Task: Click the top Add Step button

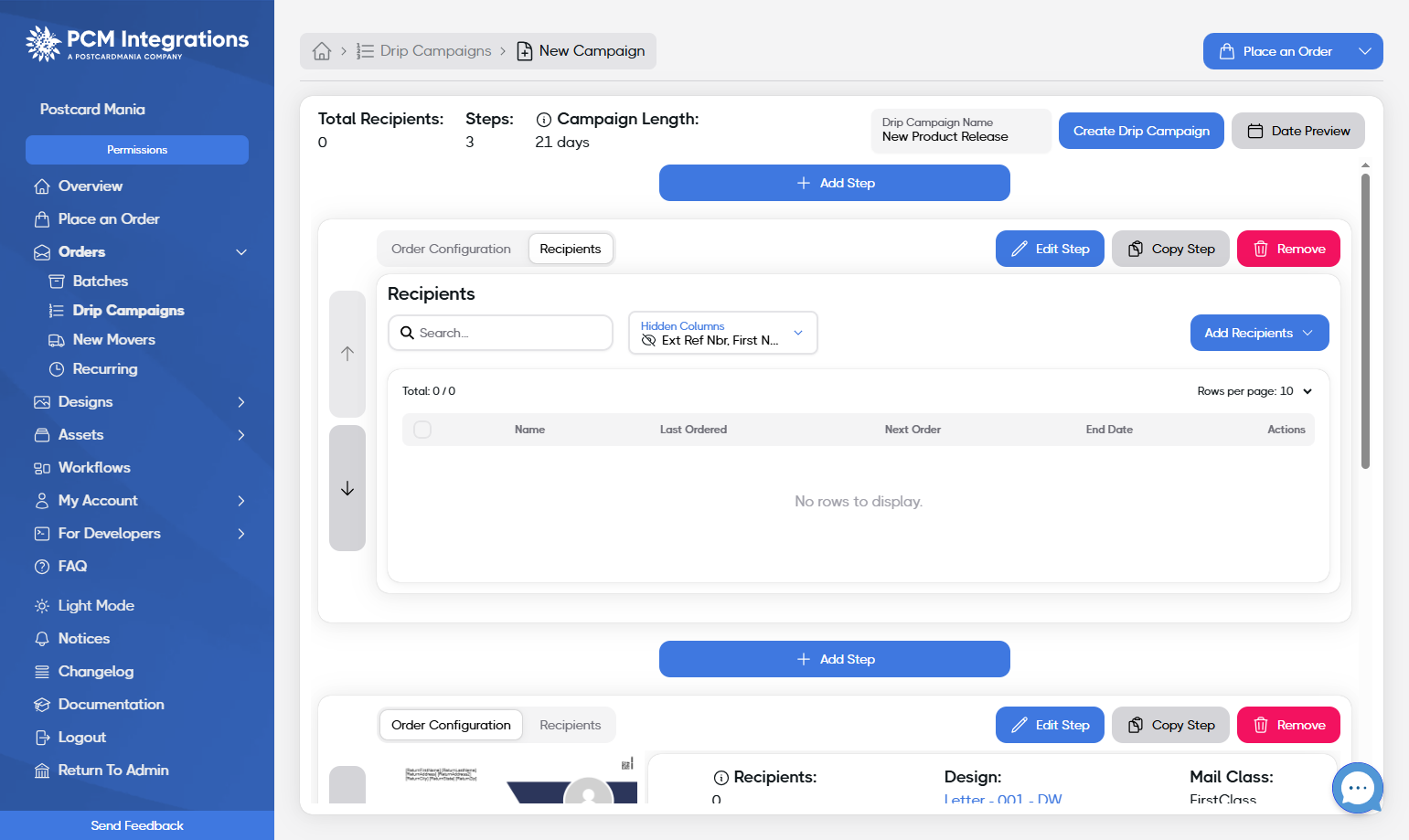Action: coord(835,183)
